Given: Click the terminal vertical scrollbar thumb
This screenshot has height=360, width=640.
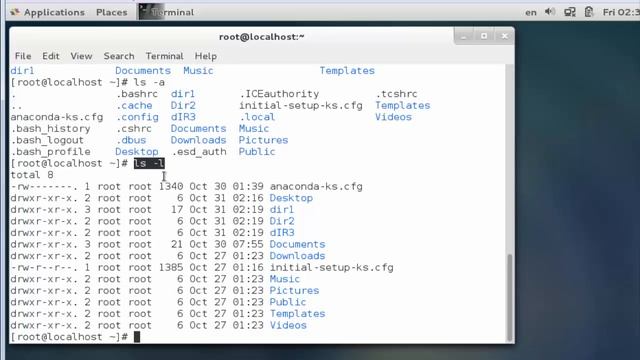Looking at the screenshot, I should click(509, 298).
